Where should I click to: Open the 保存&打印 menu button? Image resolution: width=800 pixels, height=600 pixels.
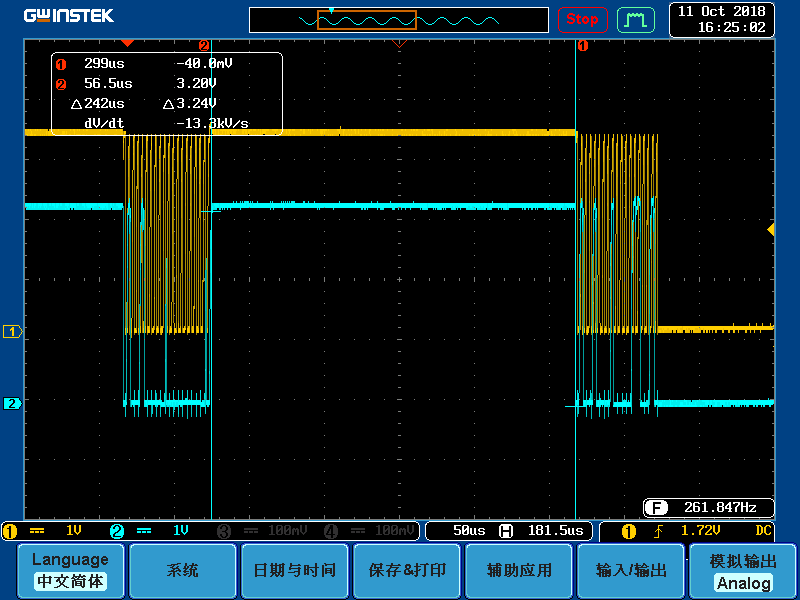[x=407, y=570]
